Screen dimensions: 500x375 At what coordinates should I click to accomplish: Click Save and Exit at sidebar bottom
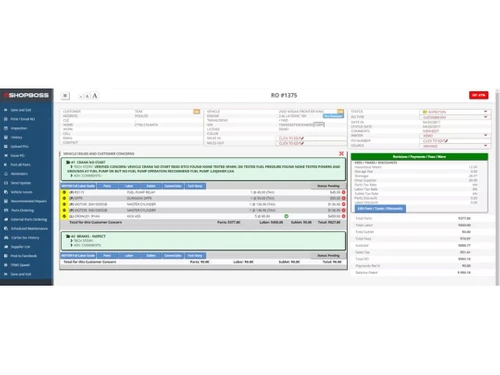pos(21,274)
